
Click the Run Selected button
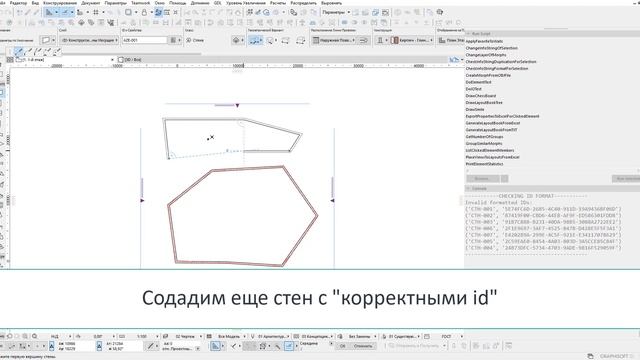[x=626, y=179]
